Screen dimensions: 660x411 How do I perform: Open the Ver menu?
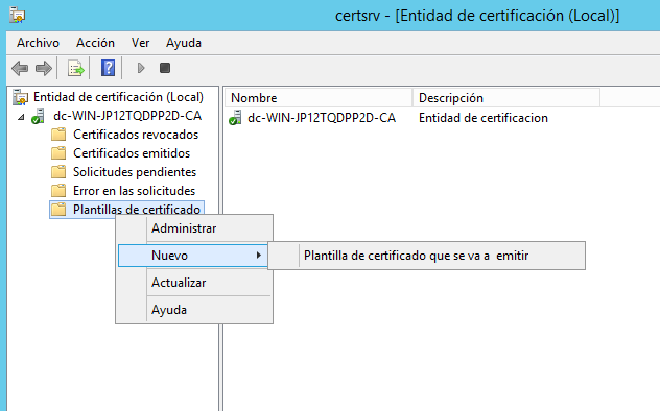[x=141, y=43]
